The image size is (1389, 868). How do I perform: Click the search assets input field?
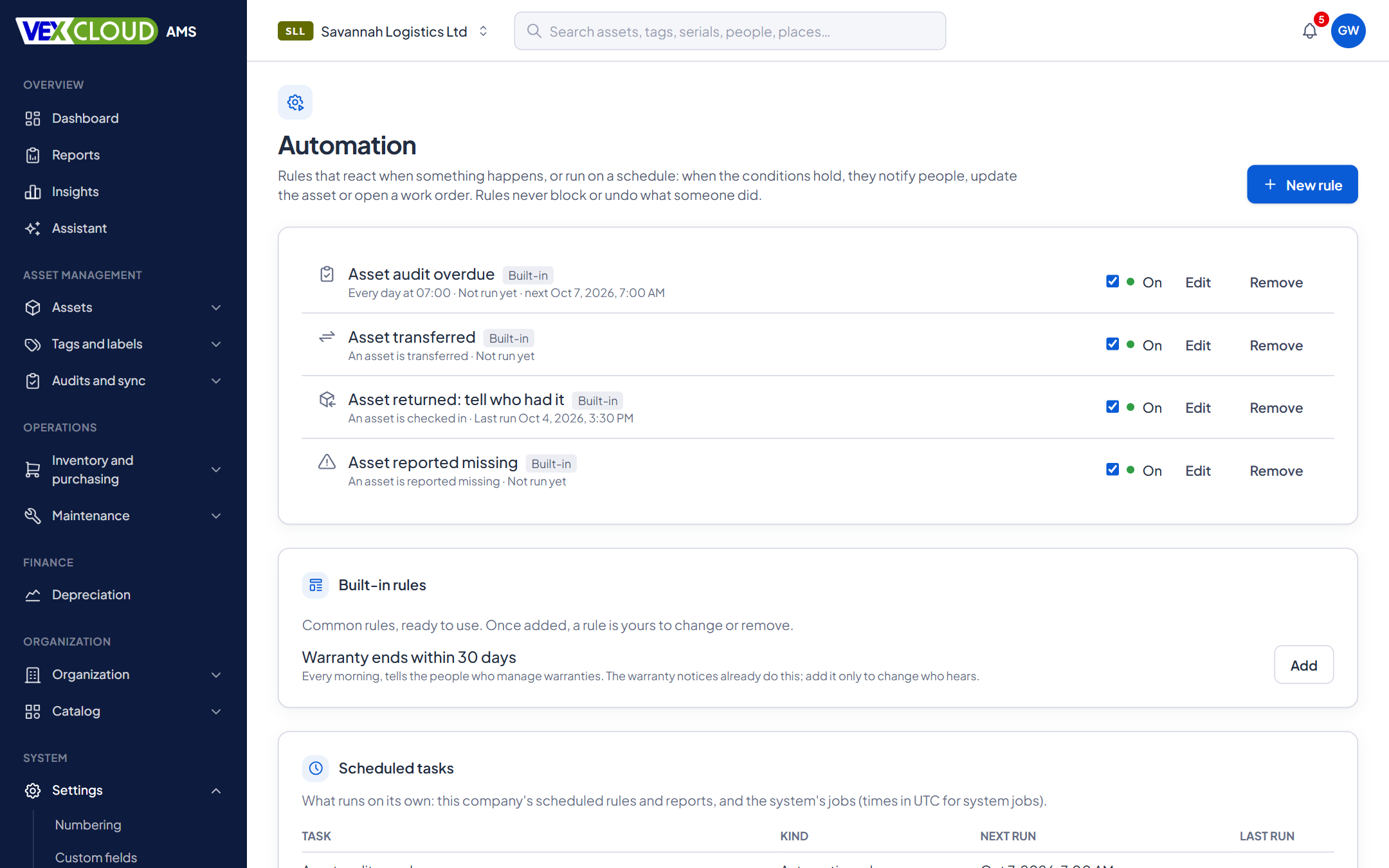coord(730,31)
